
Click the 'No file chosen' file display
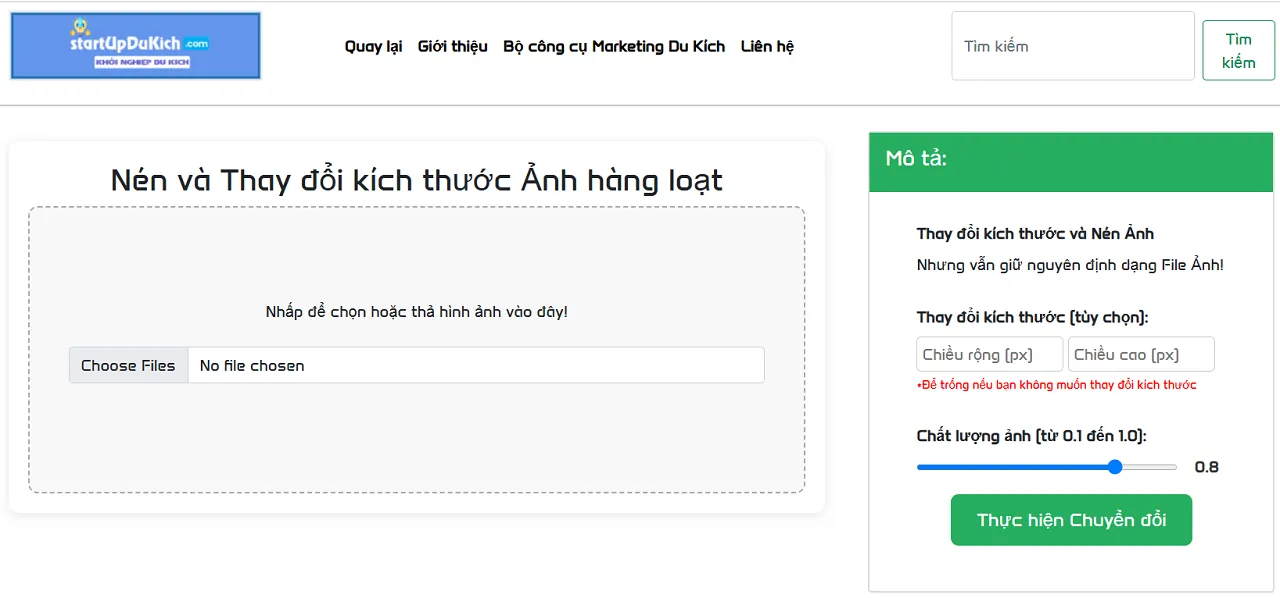point(250,365)
